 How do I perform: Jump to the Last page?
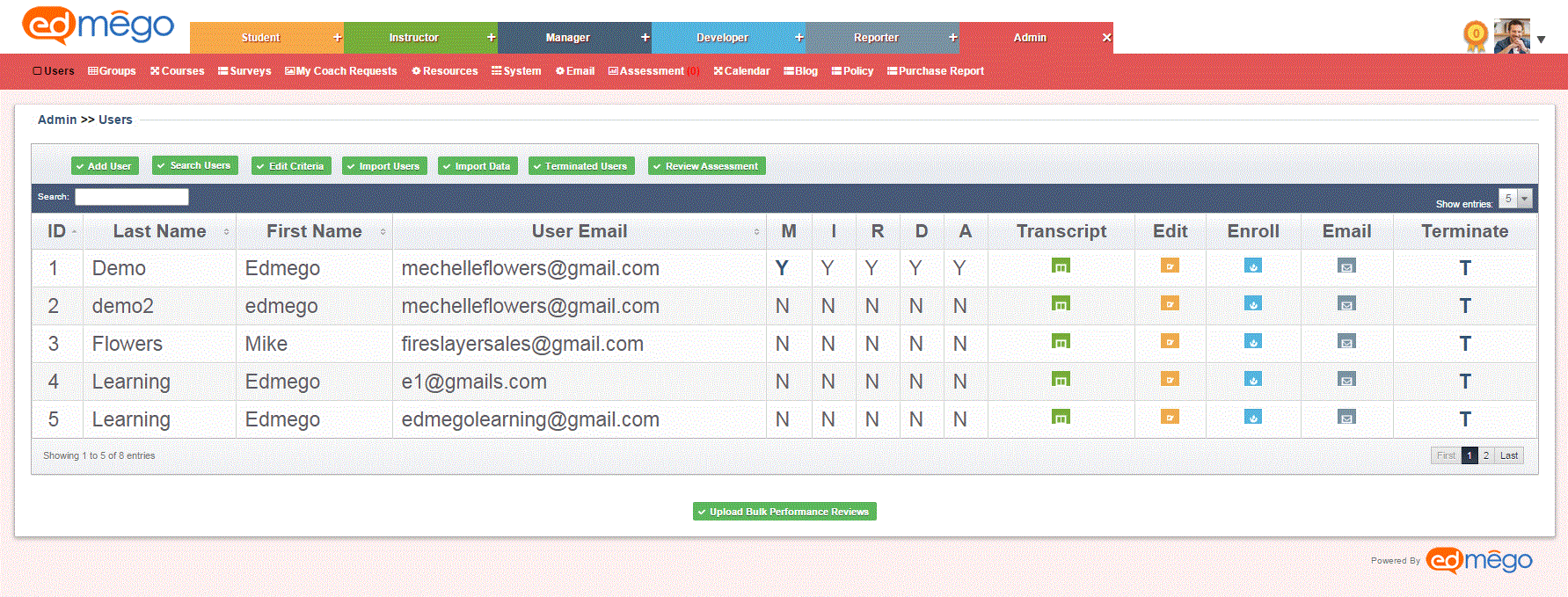1509,455
